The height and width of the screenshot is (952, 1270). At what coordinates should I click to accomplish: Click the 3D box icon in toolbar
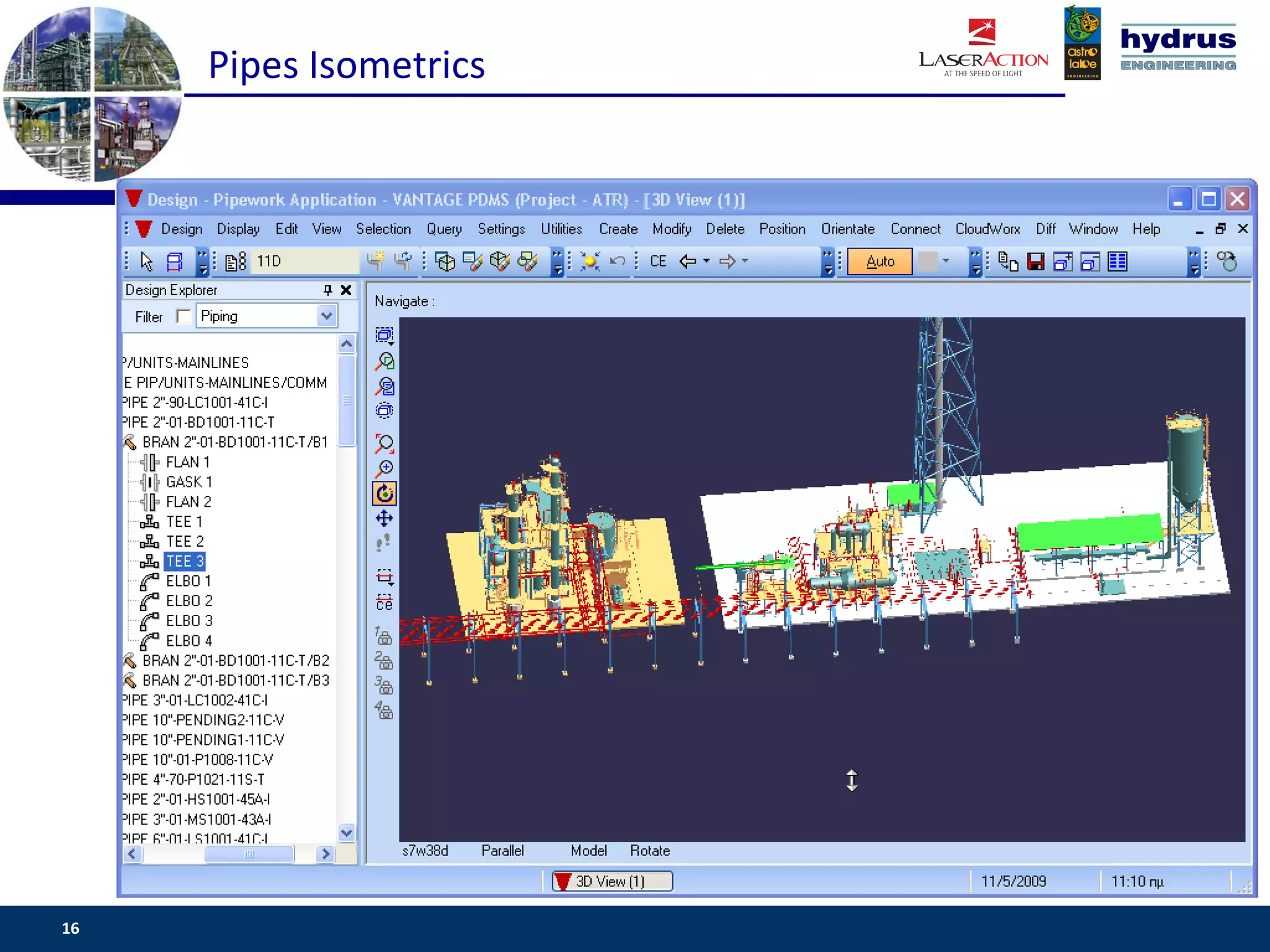445,262
